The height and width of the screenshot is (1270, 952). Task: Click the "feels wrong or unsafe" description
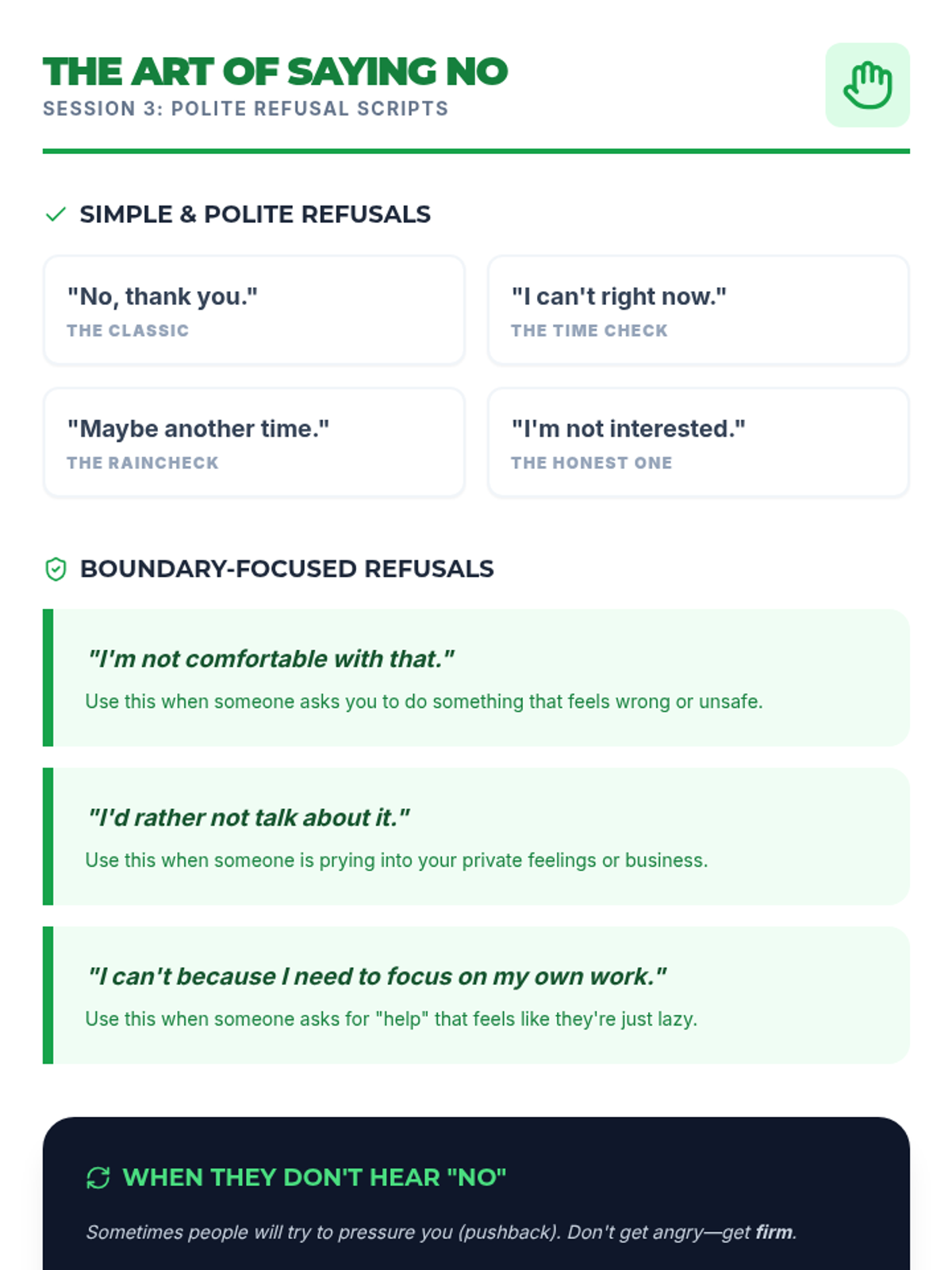(424, 702)
